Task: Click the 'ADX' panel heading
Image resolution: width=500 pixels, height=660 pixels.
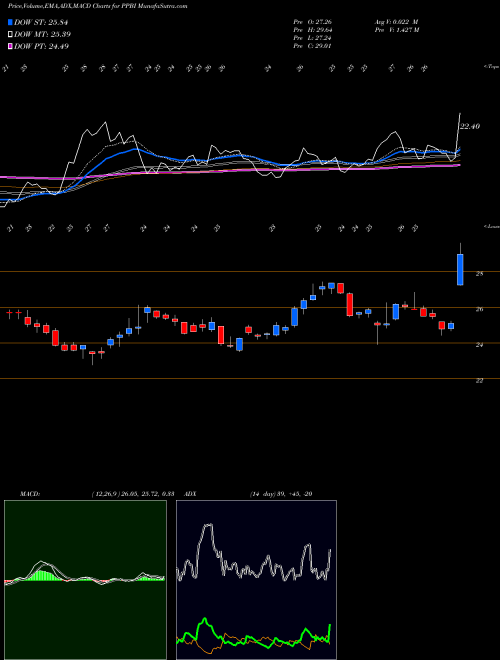Action: pos(190,494)
